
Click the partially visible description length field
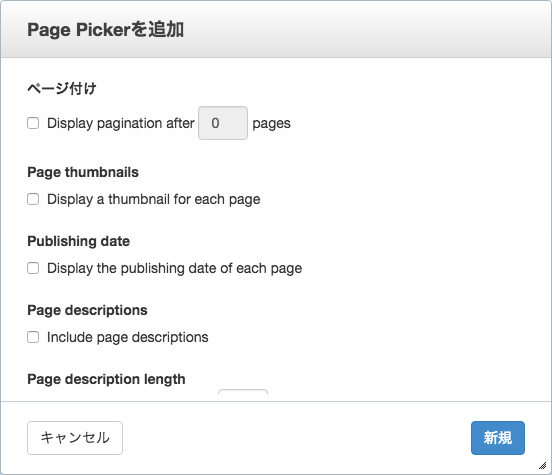pyautogui.click(x=243, y=392)
